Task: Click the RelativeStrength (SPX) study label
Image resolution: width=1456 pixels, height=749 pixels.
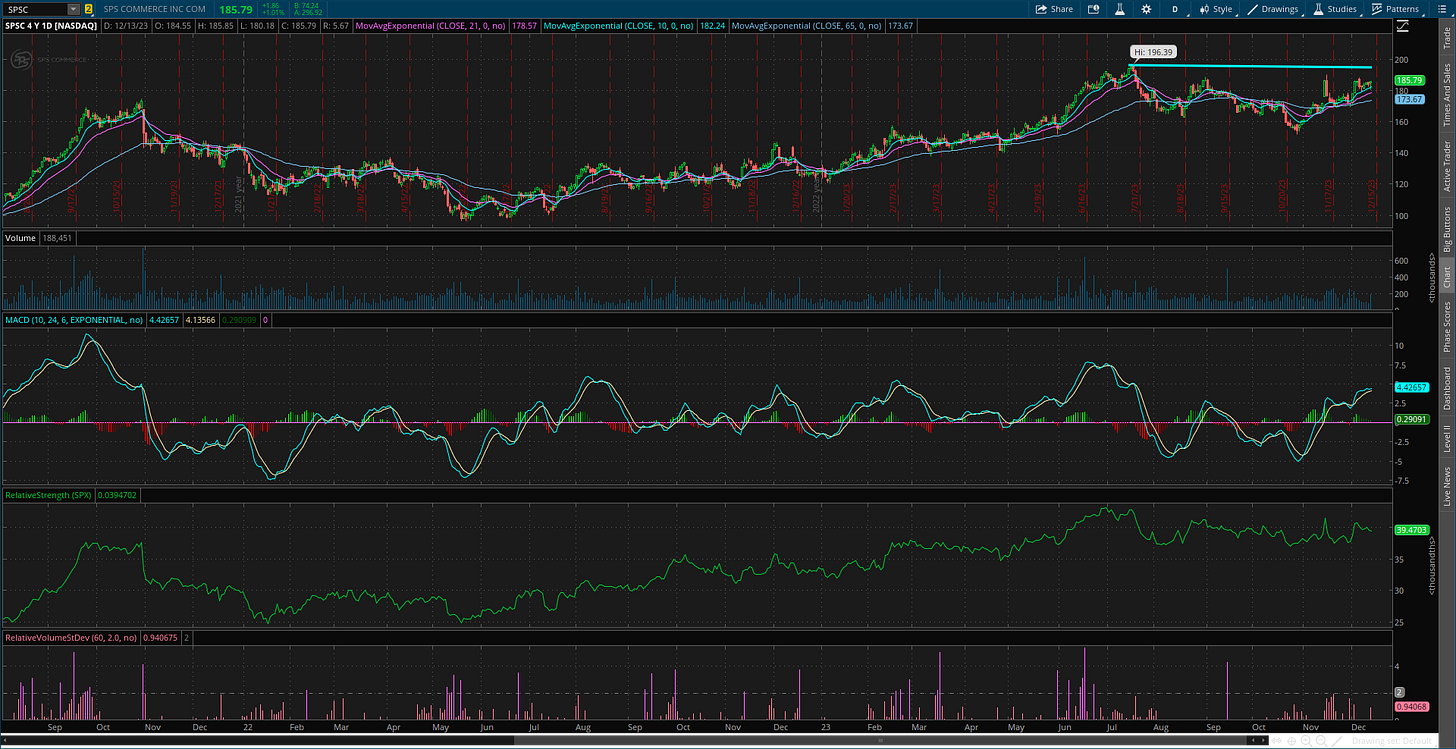Action: pos(49,495)
